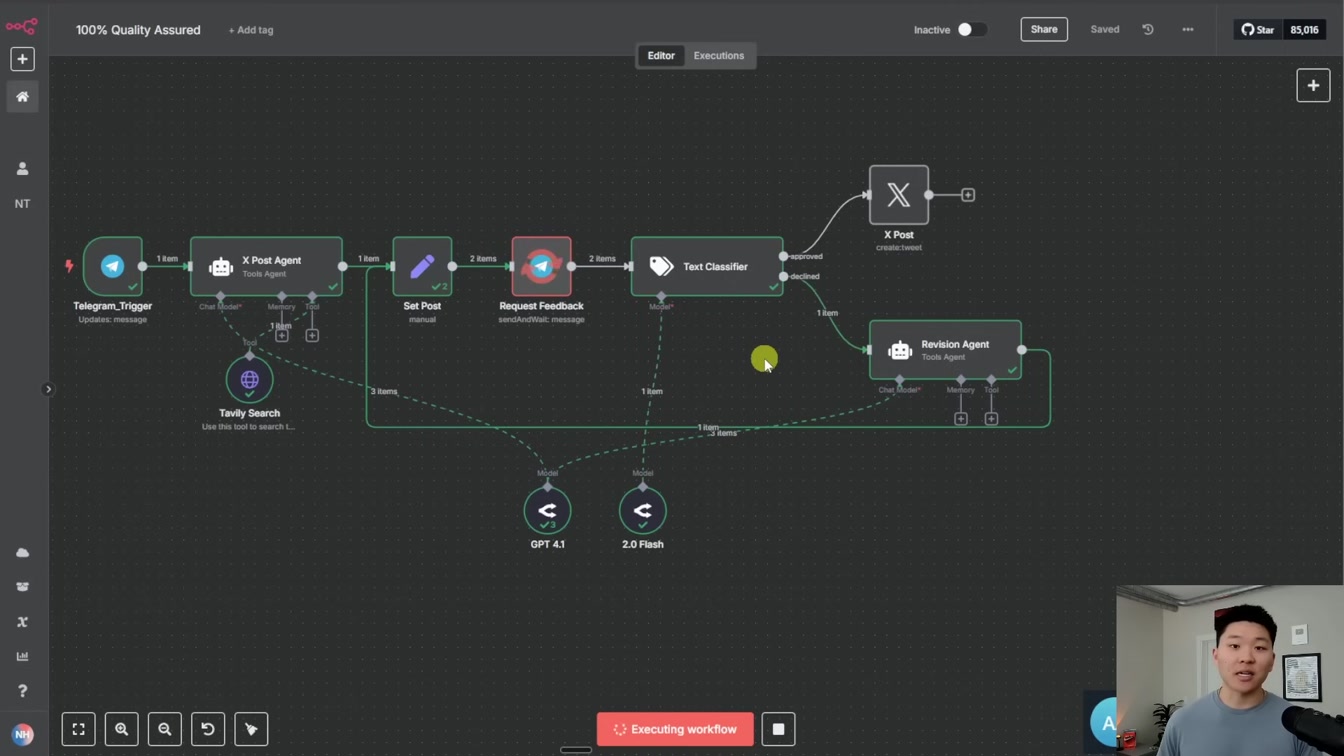The width and height of the screenshot is (1344, 756).
Task: Expand the collapsed left sidebar arrow
Action: pos(48,389)
